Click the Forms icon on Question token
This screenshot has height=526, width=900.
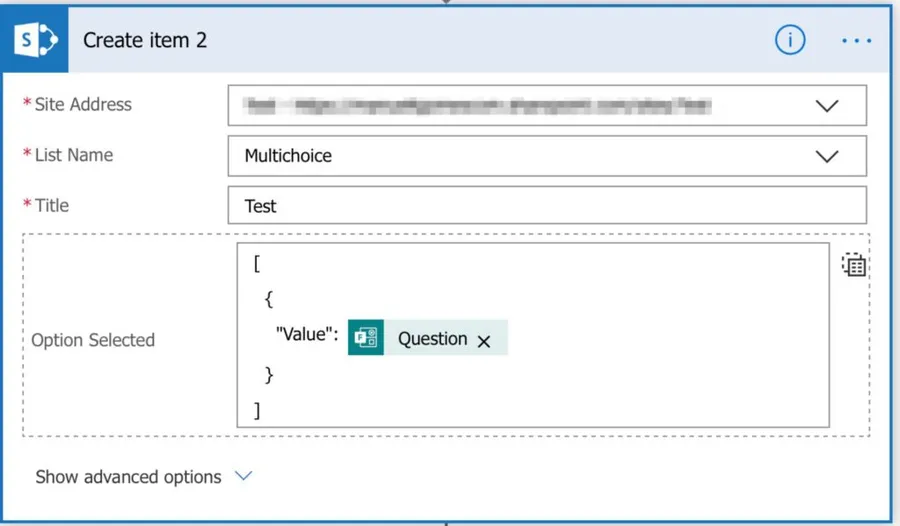coord(366,338)
